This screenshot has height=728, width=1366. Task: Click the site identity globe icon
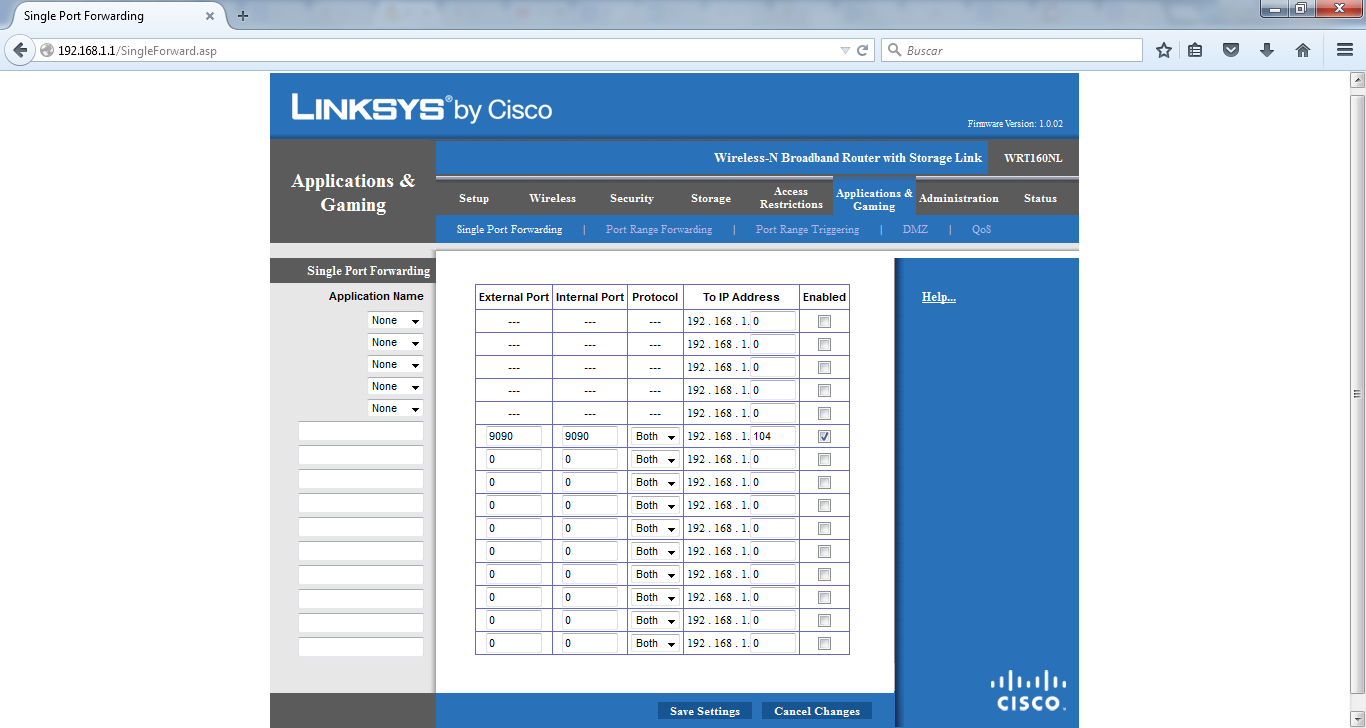pyautogui.click(x=47, y=50)
